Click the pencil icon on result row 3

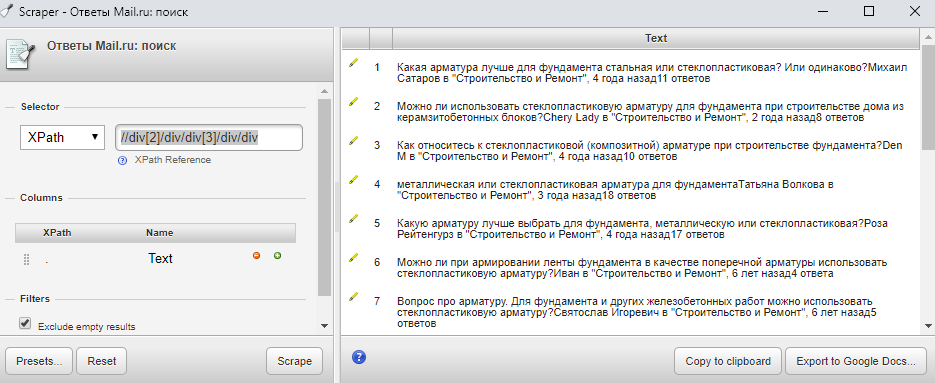(354, 140)
